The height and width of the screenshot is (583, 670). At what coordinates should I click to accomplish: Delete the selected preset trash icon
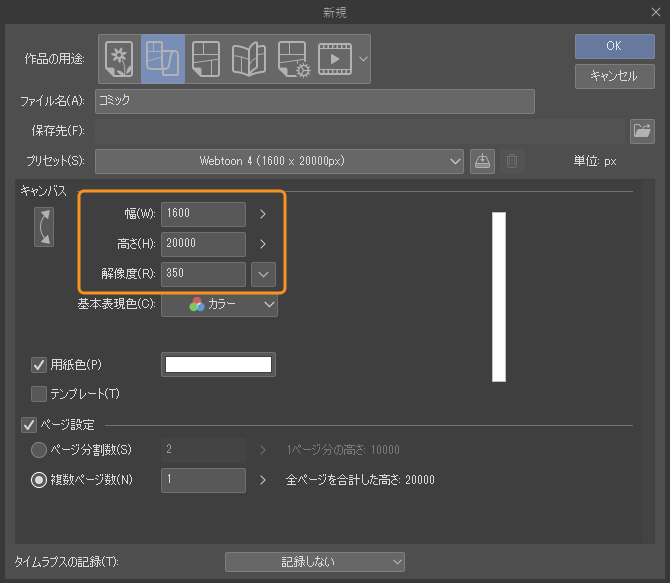(512, 161)
